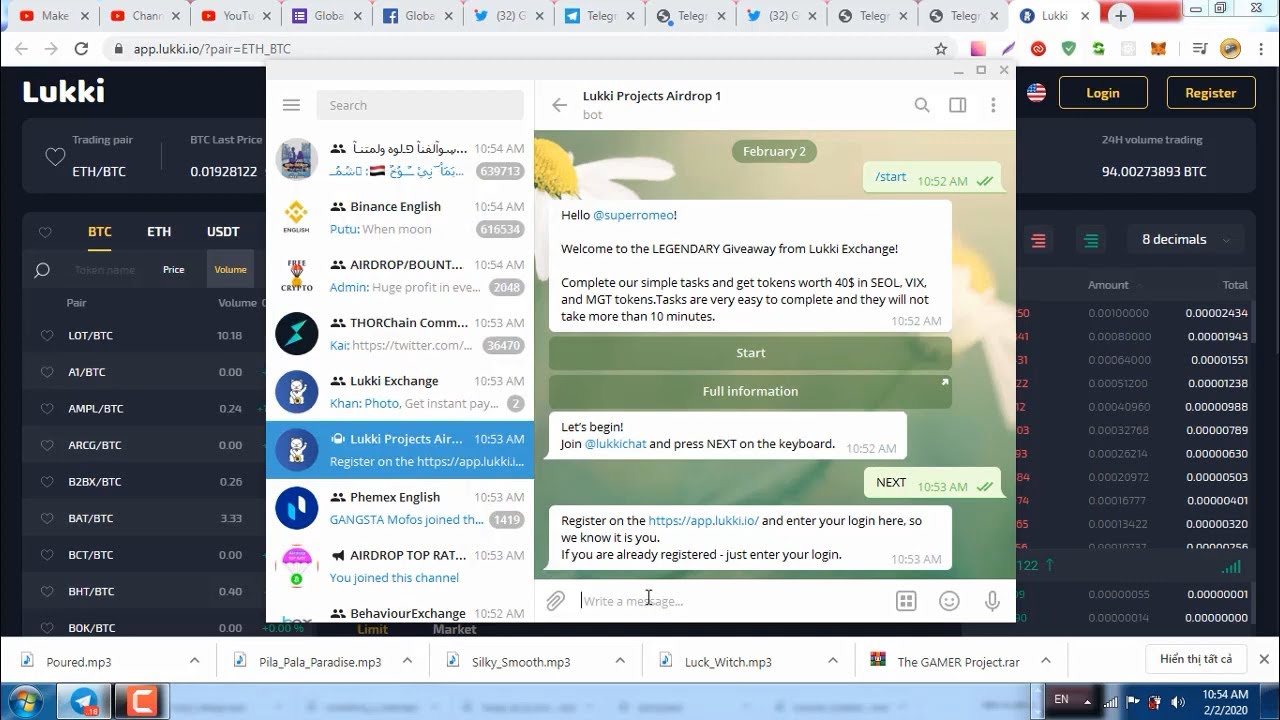Click the Hiển thị tất cả button
The height and width of the screenshot is (720, 1280).
[1196, 659]
